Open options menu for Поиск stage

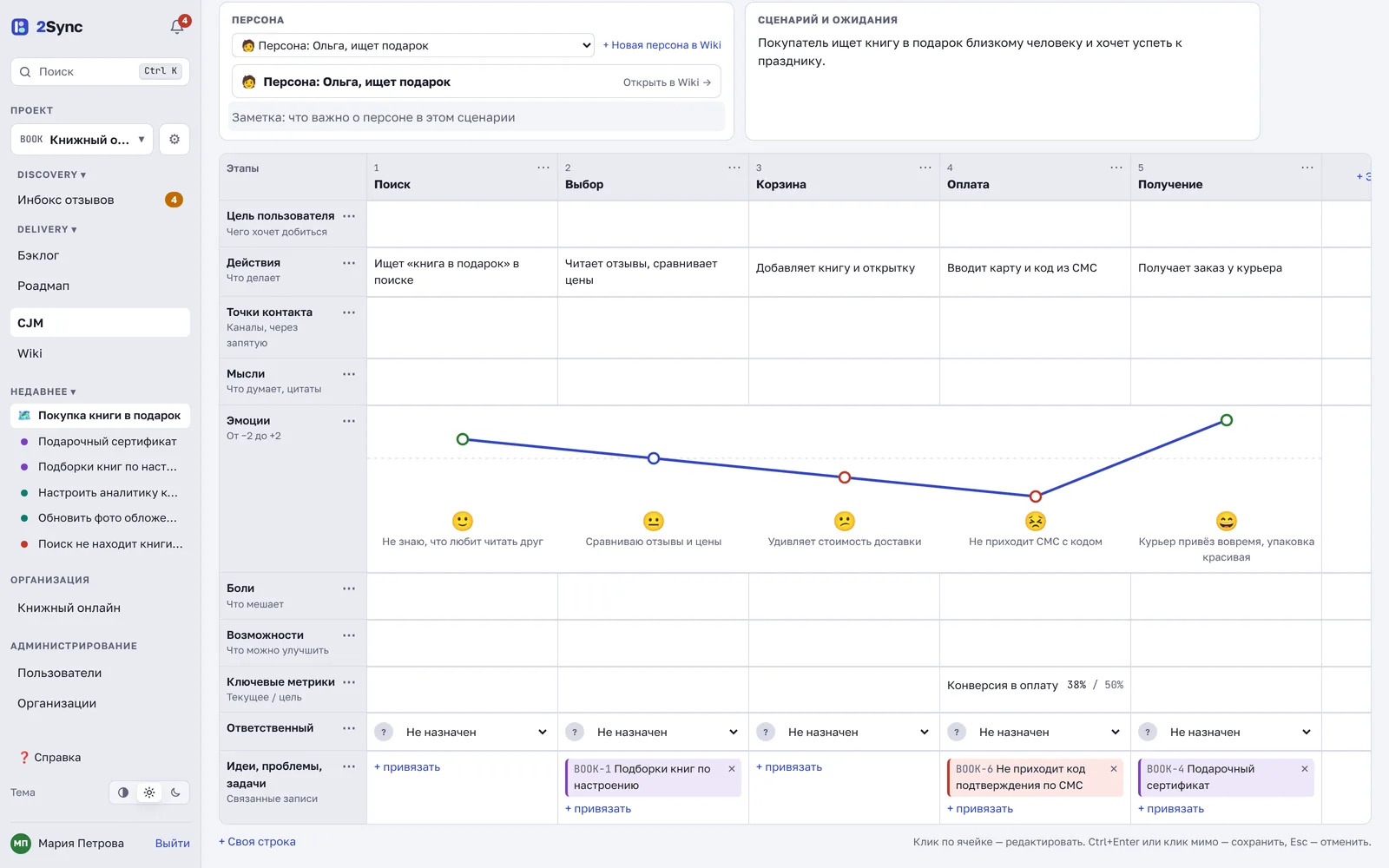pyautogui.click(x=543, y=168)
